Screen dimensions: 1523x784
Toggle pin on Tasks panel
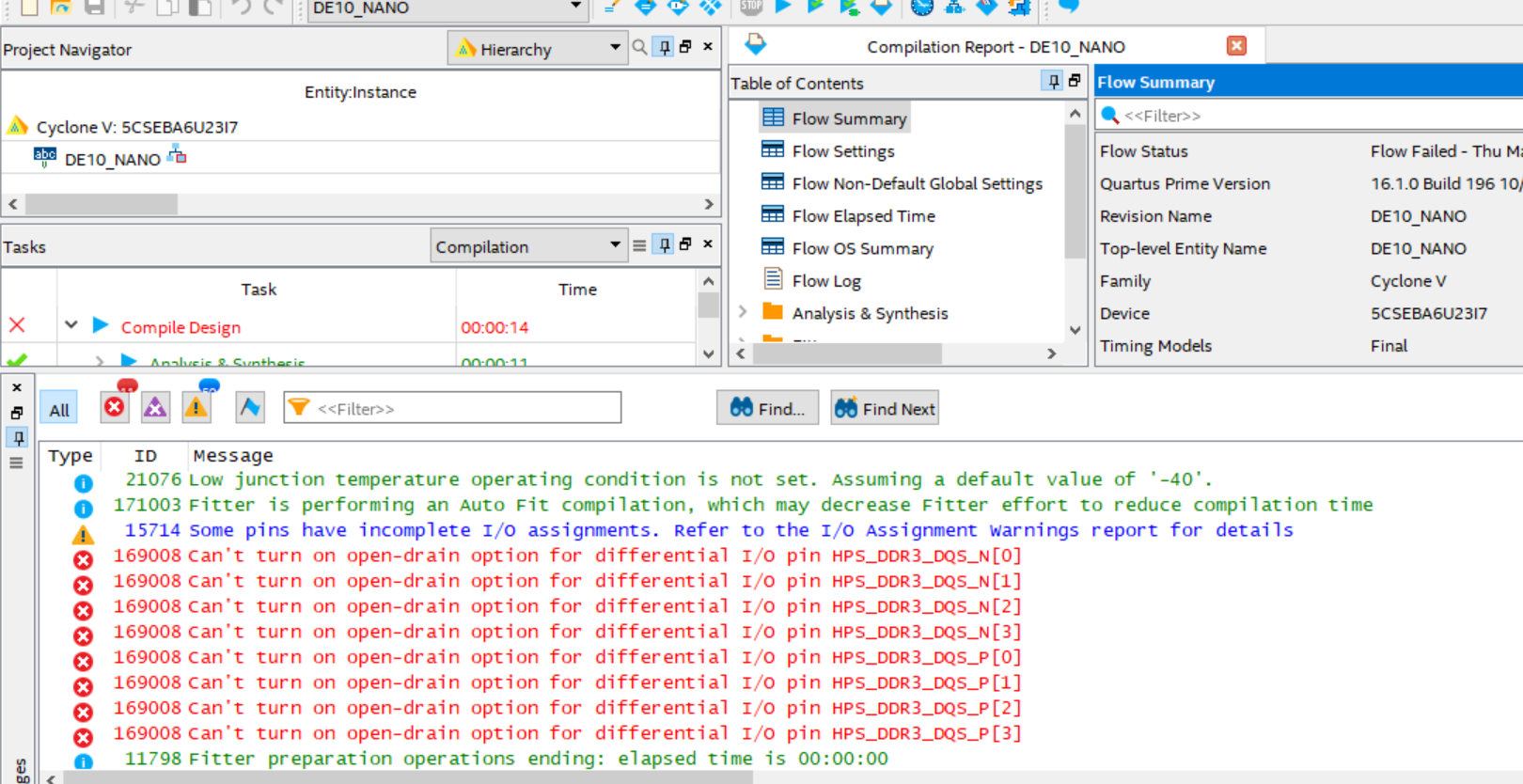tap(665, 245)
